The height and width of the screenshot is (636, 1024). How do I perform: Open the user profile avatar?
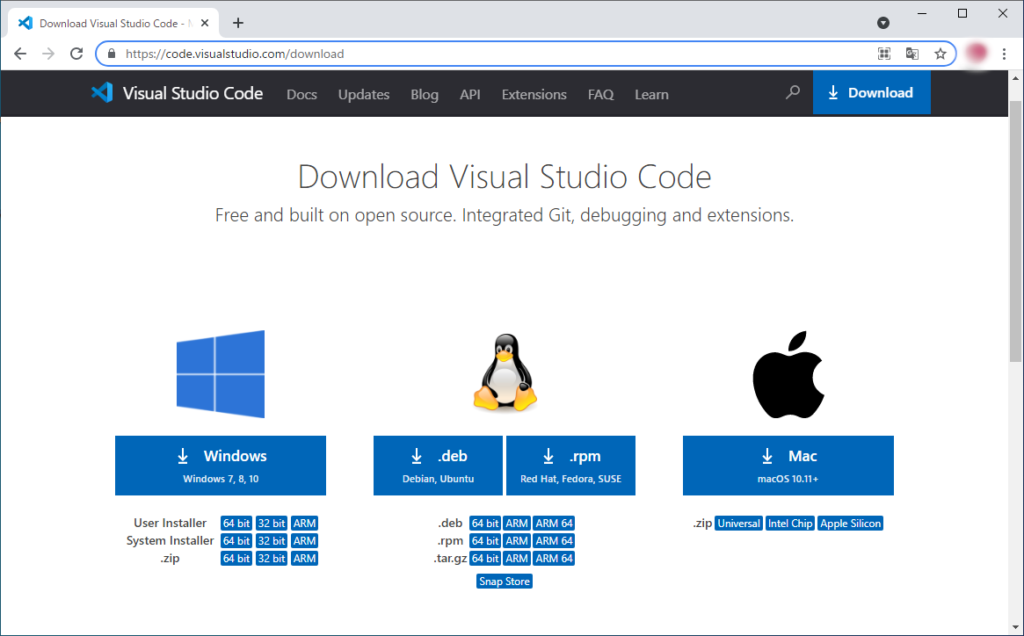click(x=976, y=54)
